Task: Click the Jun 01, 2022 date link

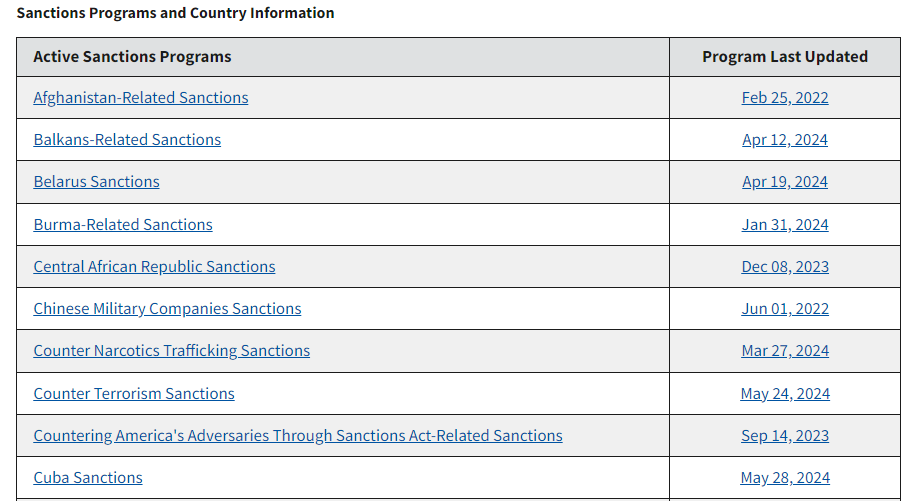Action: (x=785, y=309)
